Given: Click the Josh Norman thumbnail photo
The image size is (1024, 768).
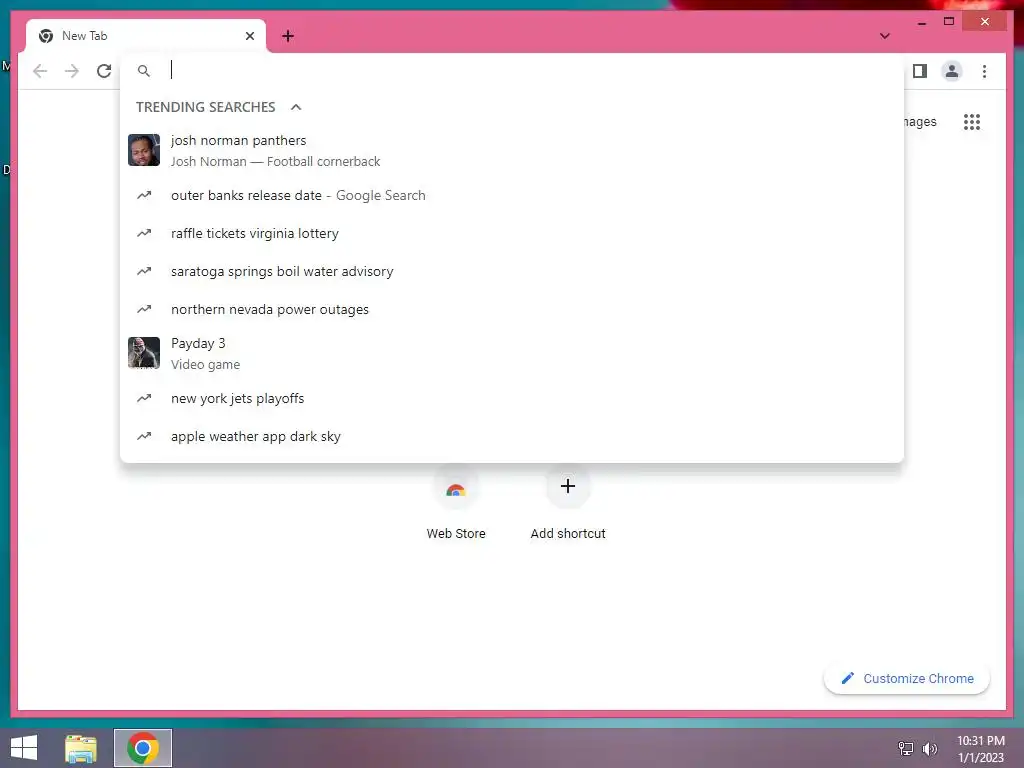Looking at the screenshot, I should coord(144,150).
